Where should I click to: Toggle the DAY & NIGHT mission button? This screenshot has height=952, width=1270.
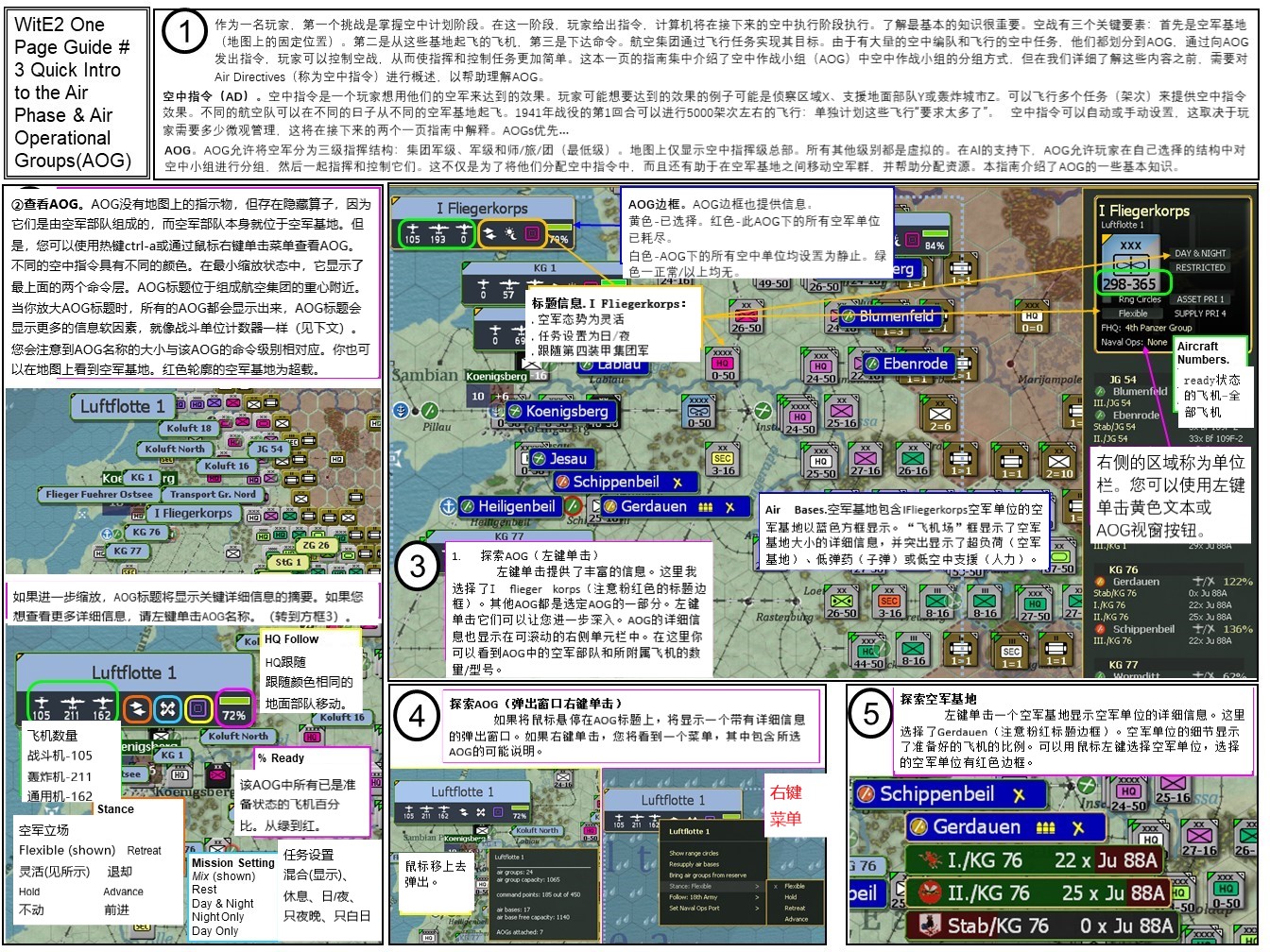[x=1200, y=253]
